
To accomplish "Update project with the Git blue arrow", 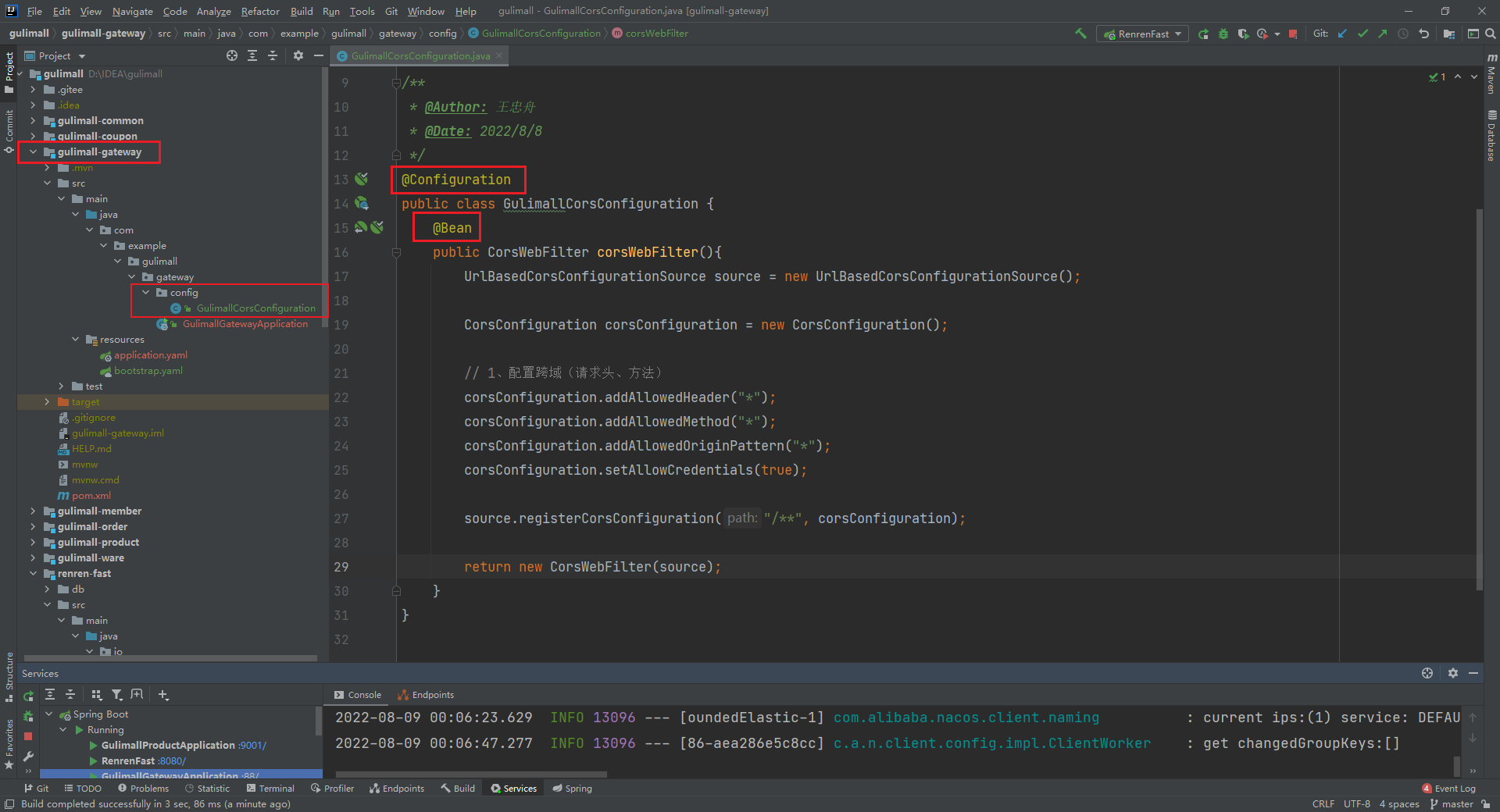I will [1342, 34].
